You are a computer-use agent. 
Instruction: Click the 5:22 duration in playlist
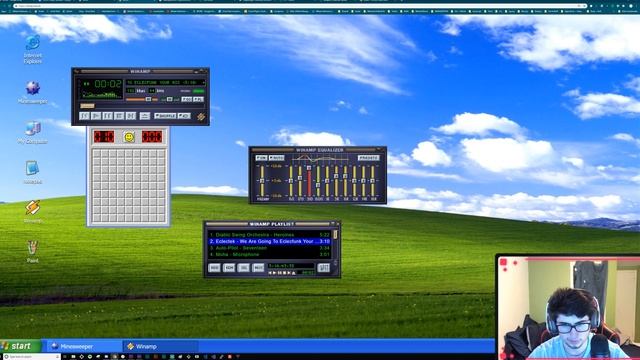click(325, 235)
